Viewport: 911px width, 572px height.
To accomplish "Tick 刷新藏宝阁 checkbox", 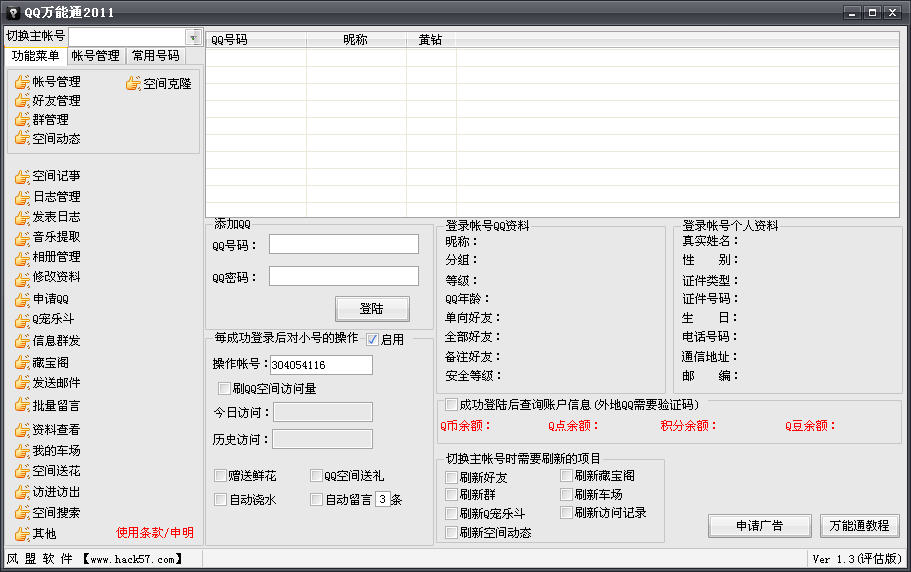I will [566, 476].
